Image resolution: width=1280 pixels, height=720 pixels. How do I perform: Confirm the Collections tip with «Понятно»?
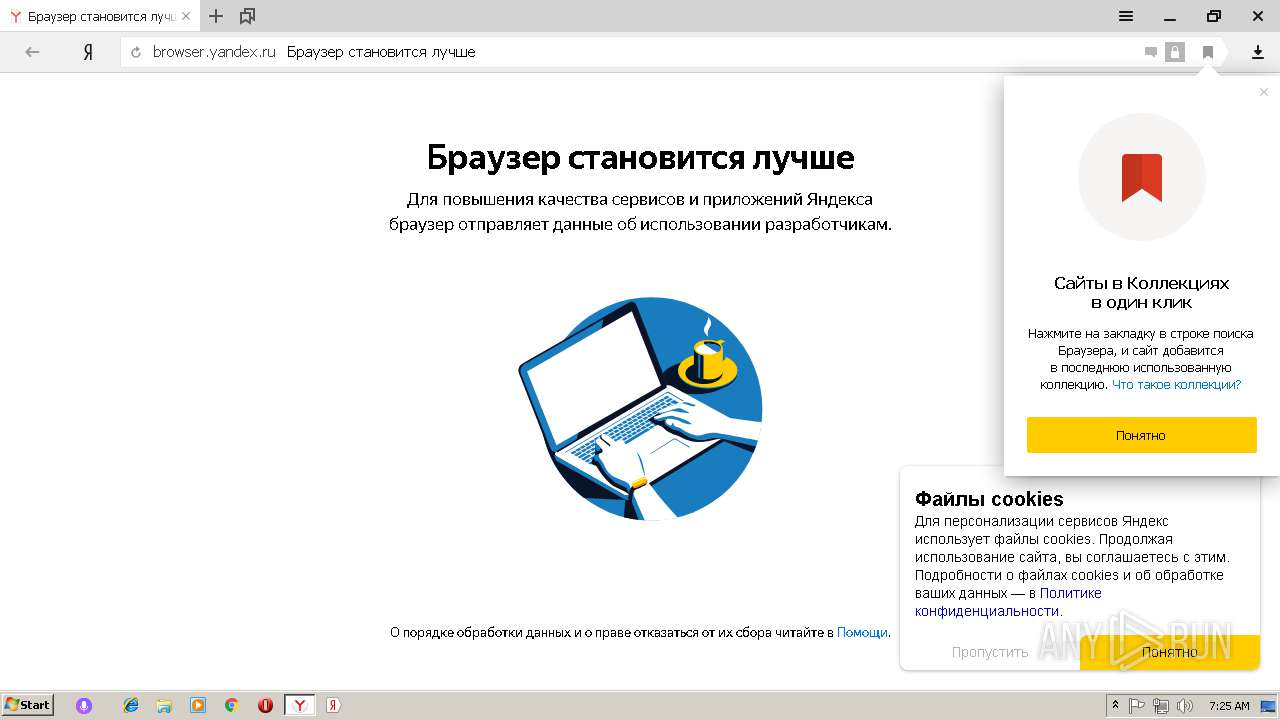[1141, 435]
